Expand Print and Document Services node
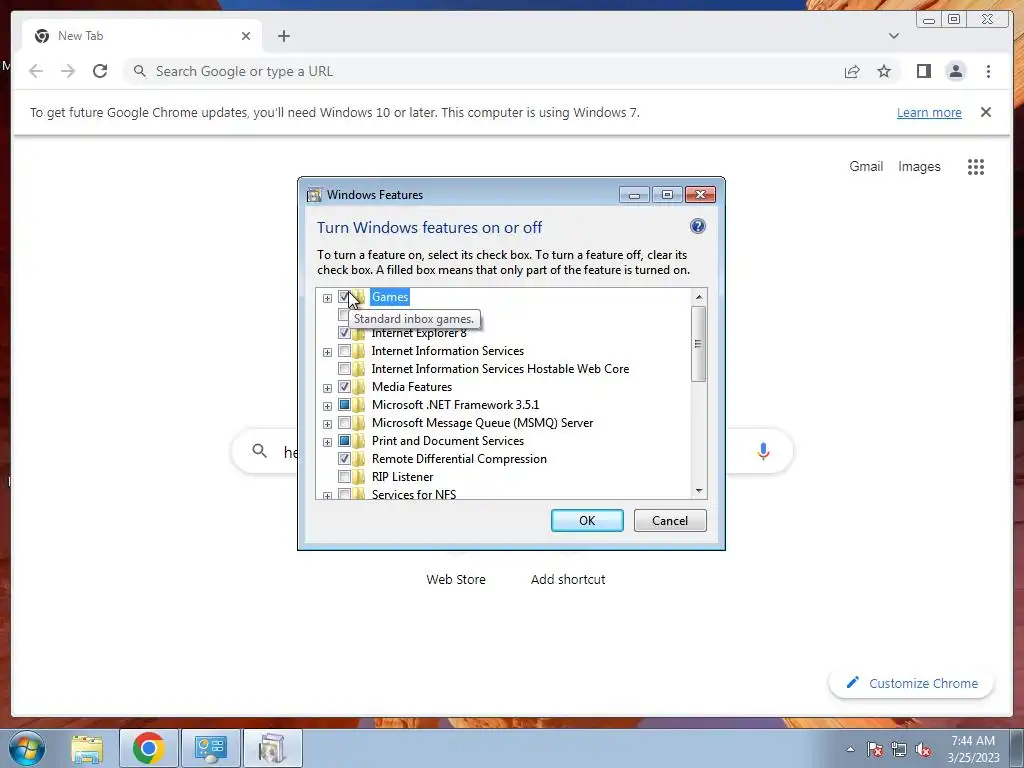Image resolution: width=1024 pixels, height=768 pixels. pyautogui.click(x=327, y=442)
